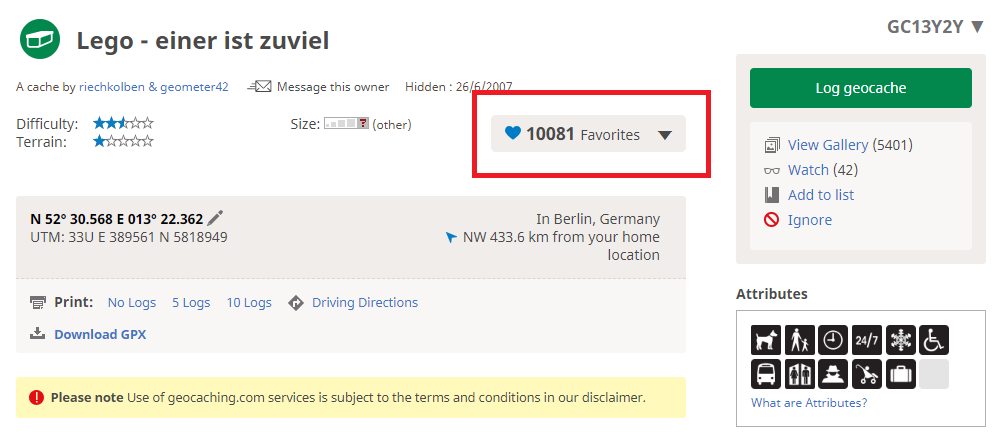
Task: Open the GC13Y2Y code dropdown arrow
Action: click(977, 27)
